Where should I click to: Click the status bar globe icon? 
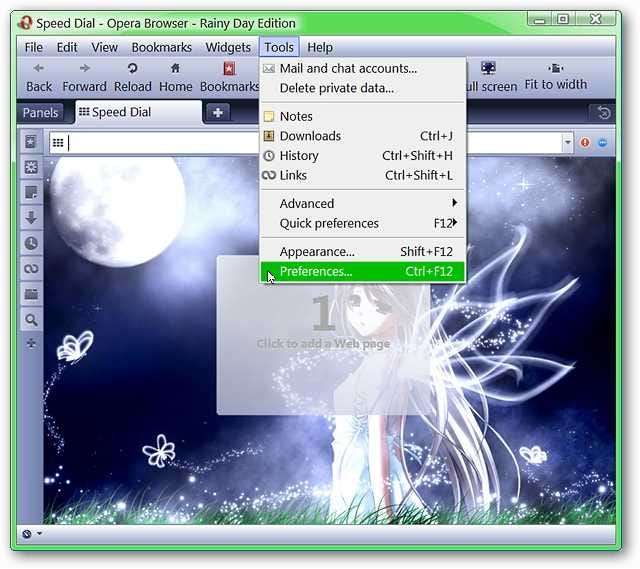pos(27,533)
